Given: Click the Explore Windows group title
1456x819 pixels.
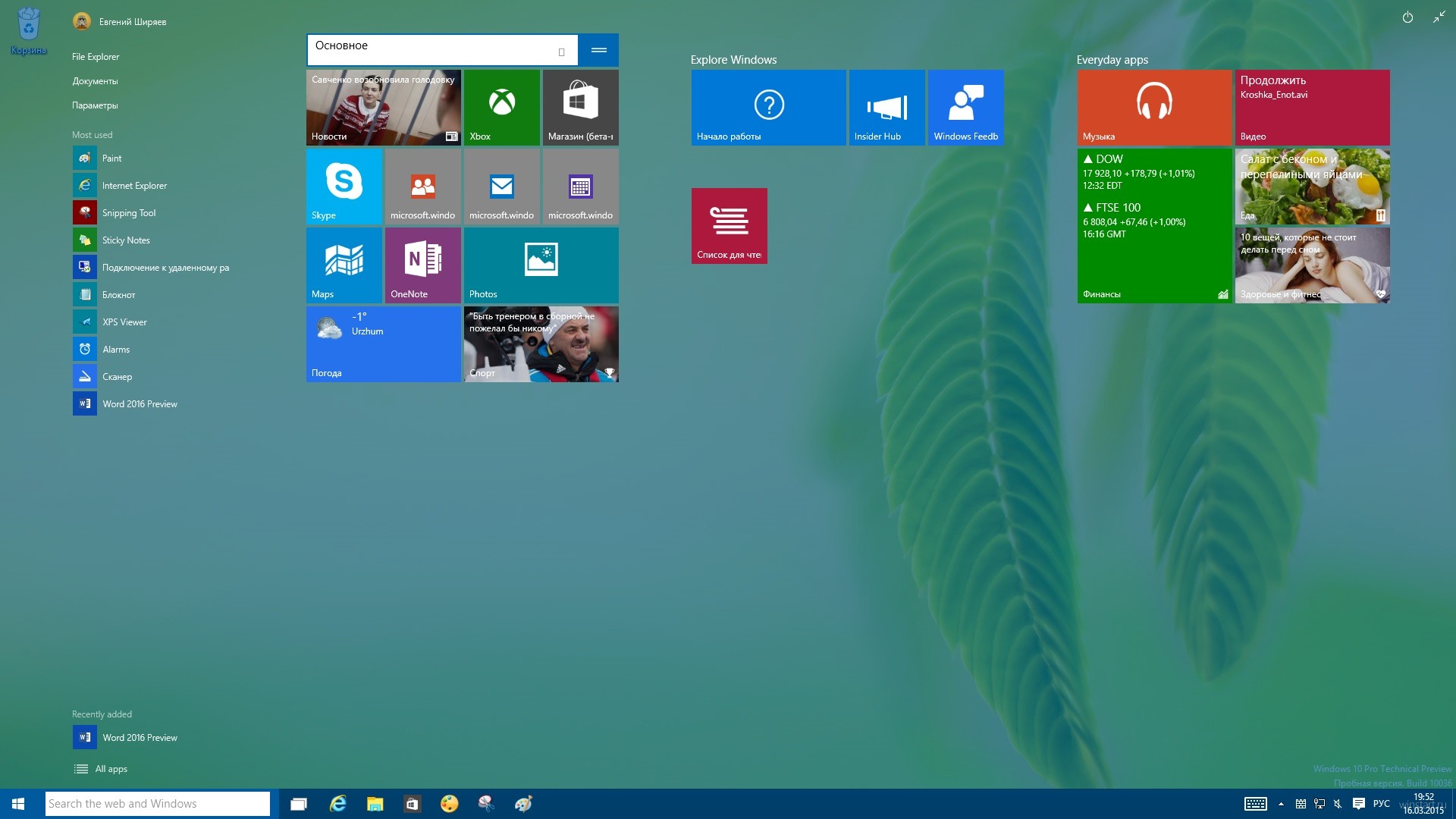Looking at the screenshot, I should [733, 60].
